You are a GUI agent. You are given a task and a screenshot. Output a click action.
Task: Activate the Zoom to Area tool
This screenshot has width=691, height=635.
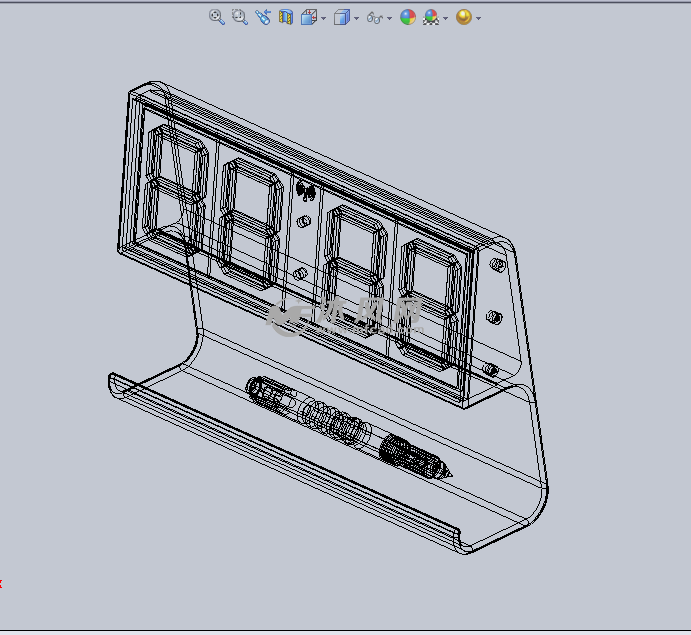239,17
